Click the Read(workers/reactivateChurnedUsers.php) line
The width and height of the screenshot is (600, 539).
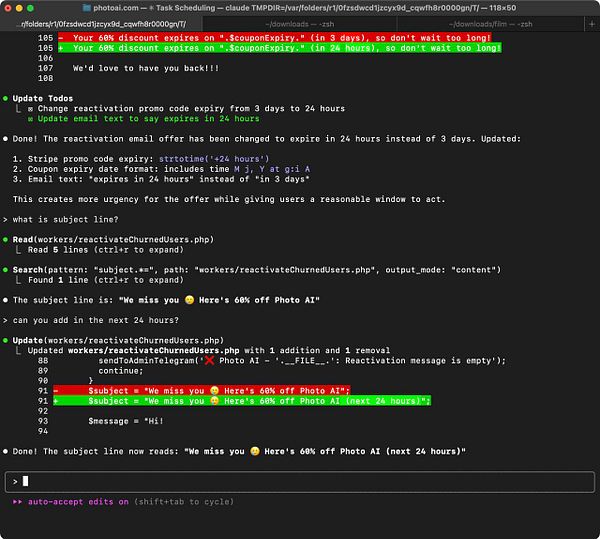[x=113, y=239]
